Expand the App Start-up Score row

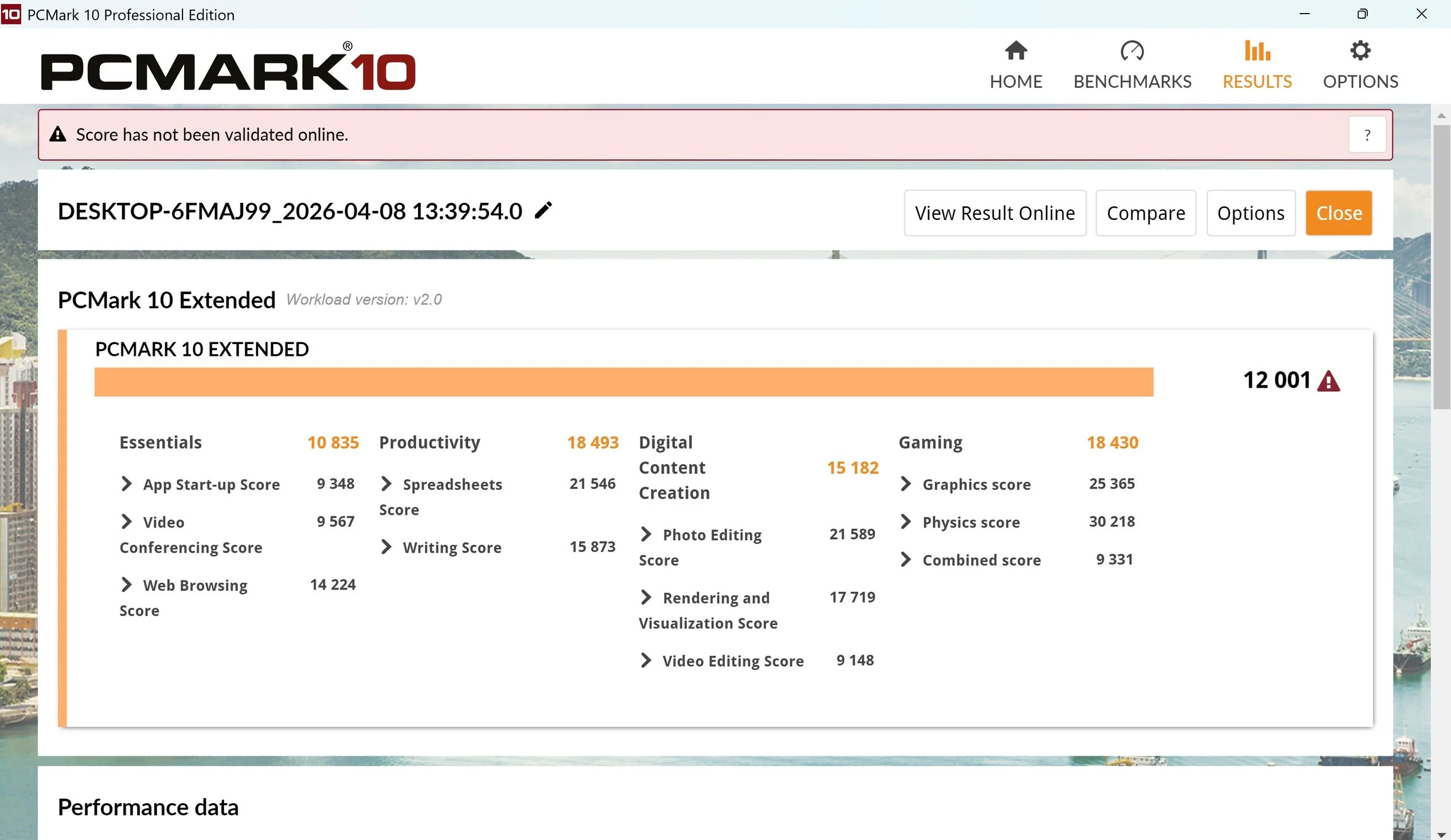[126, 483]
